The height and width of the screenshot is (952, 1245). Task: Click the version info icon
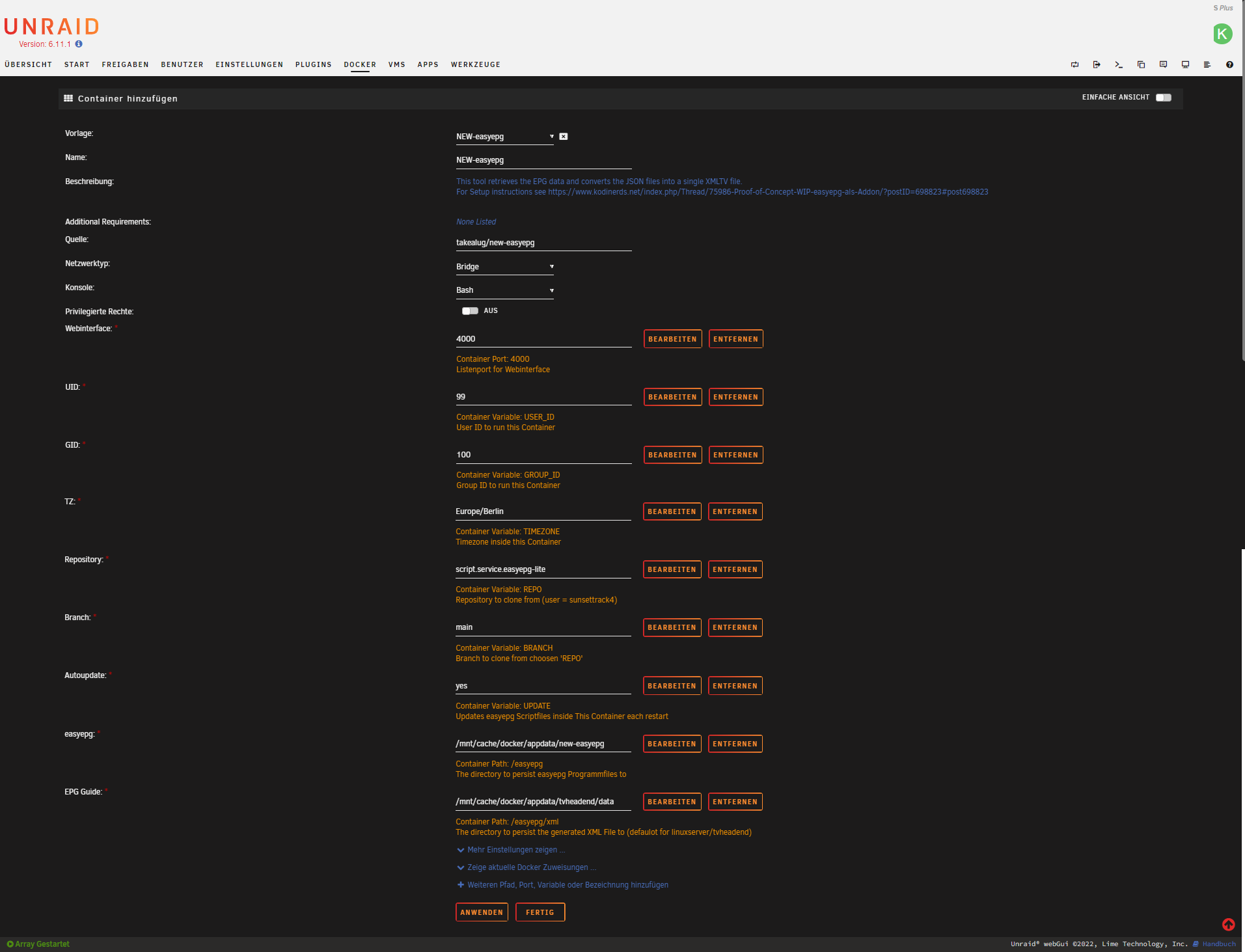pyautogui.click(x=79, y=44)
